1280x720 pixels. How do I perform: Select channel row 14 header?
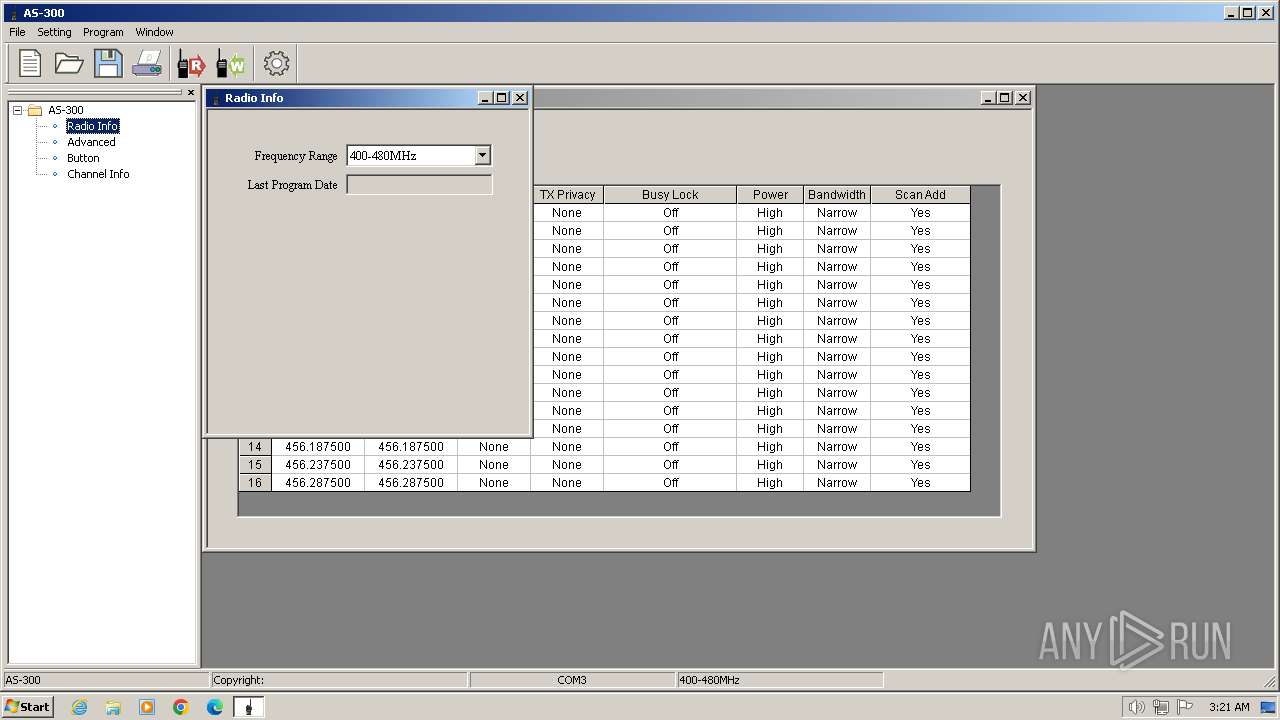(255, 447)
